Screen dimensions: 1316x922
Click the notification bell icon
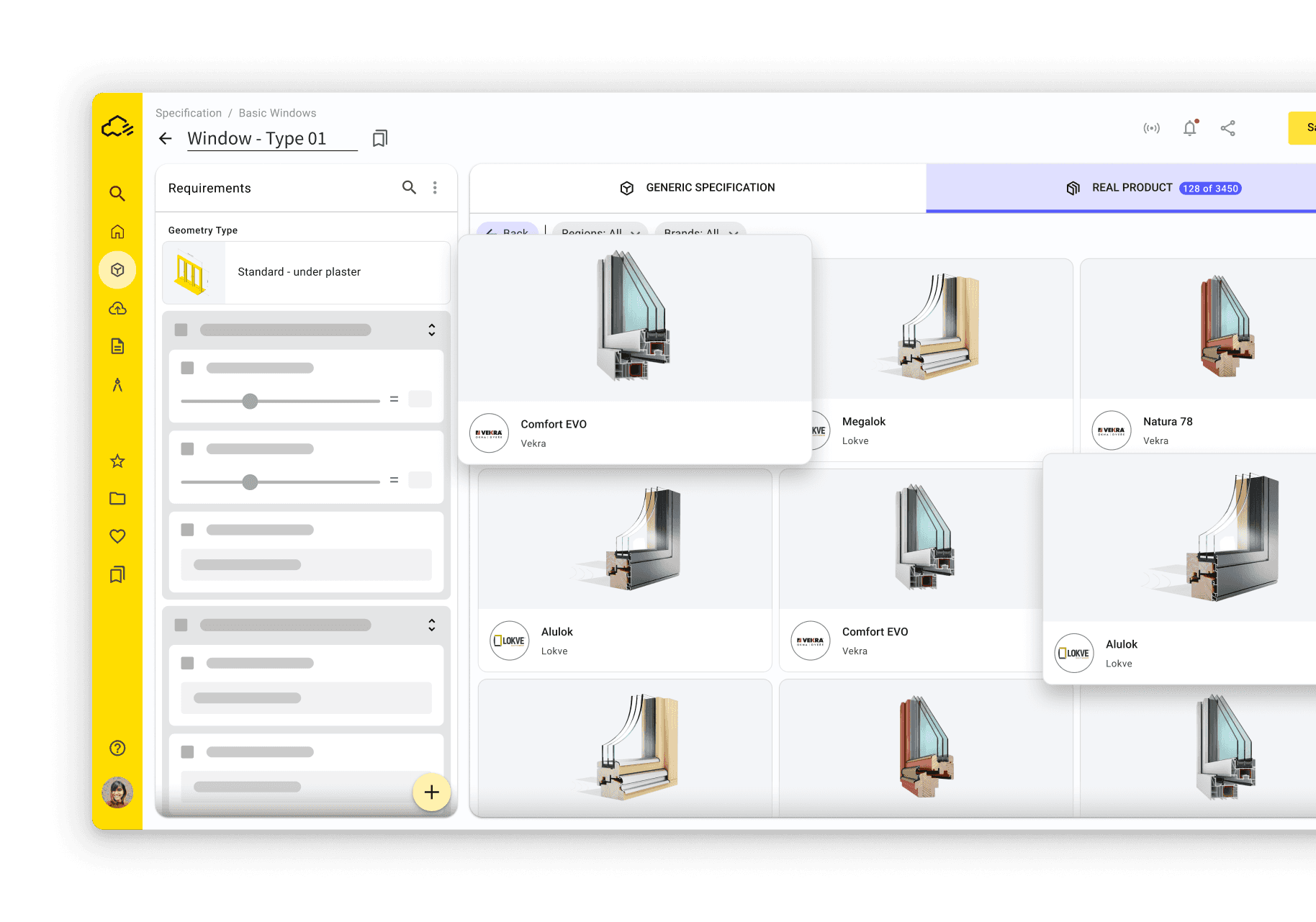1190,128
